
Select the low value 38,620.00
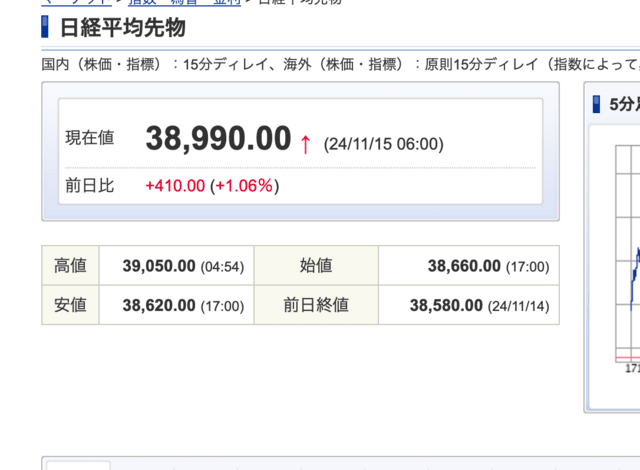tap(159, 306)
